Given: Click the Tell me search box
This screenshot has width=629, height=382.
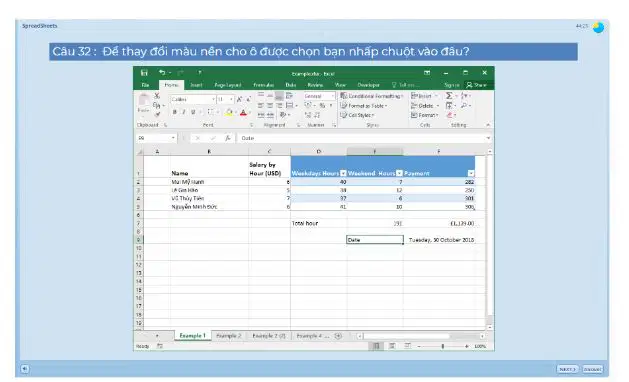Looking at the screenshot, I should click(x=405, y=85).
